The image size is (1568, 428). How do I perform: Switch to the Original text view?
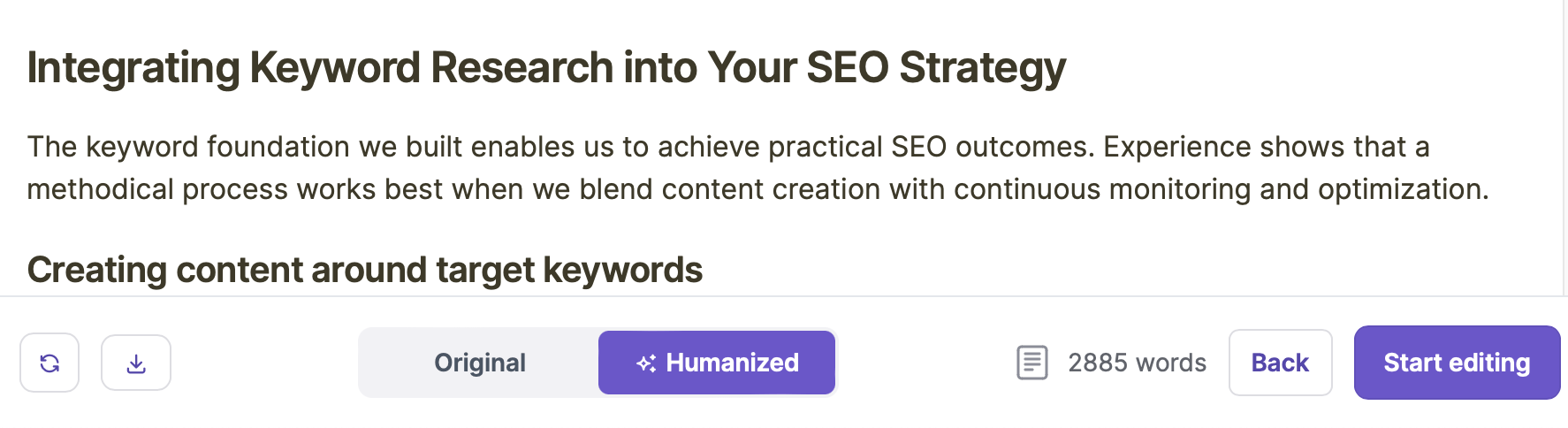pos(480,363)
